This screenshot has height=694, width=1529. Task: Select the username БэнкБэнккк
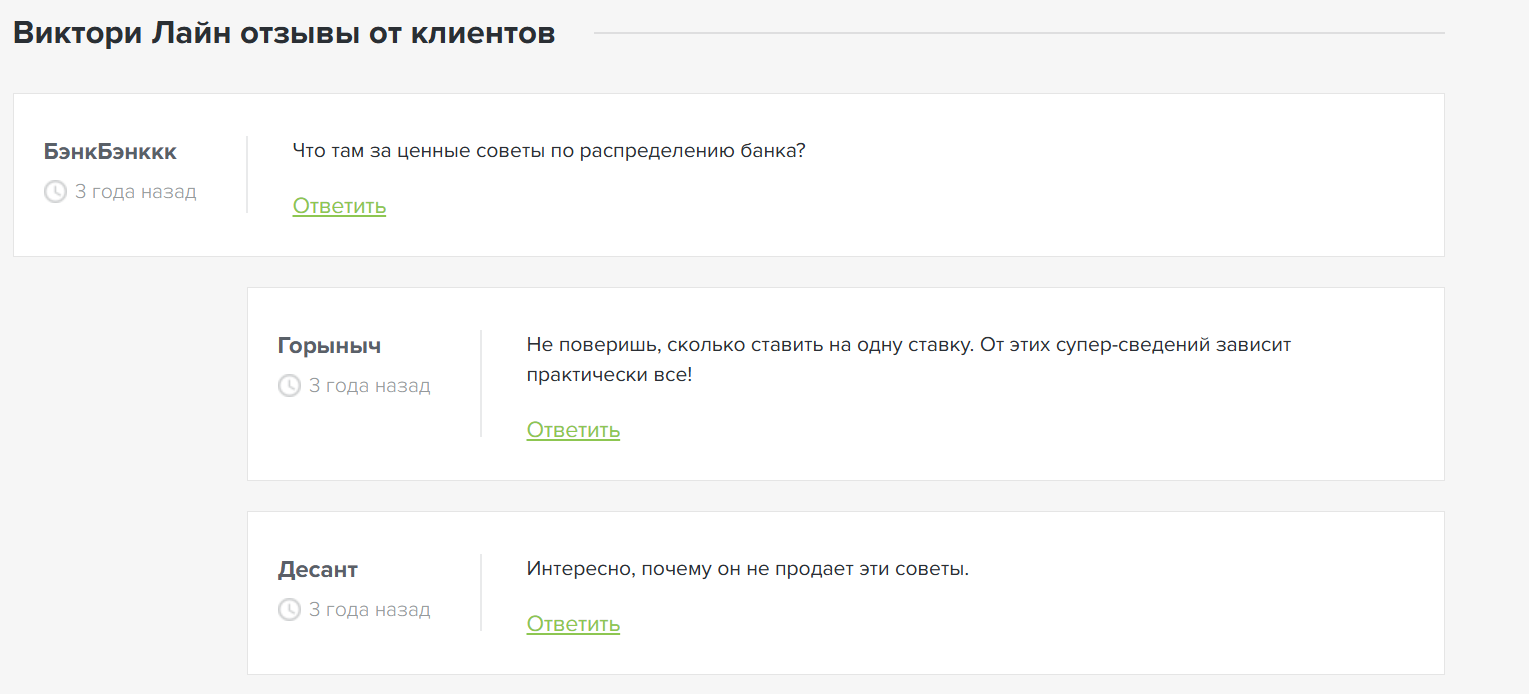110,151
